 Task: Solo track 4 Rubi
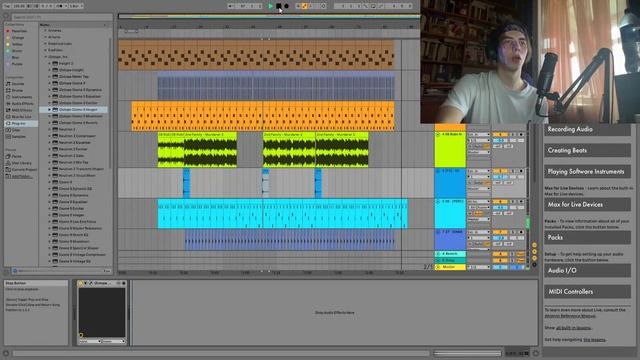click(x=513, y=134)
